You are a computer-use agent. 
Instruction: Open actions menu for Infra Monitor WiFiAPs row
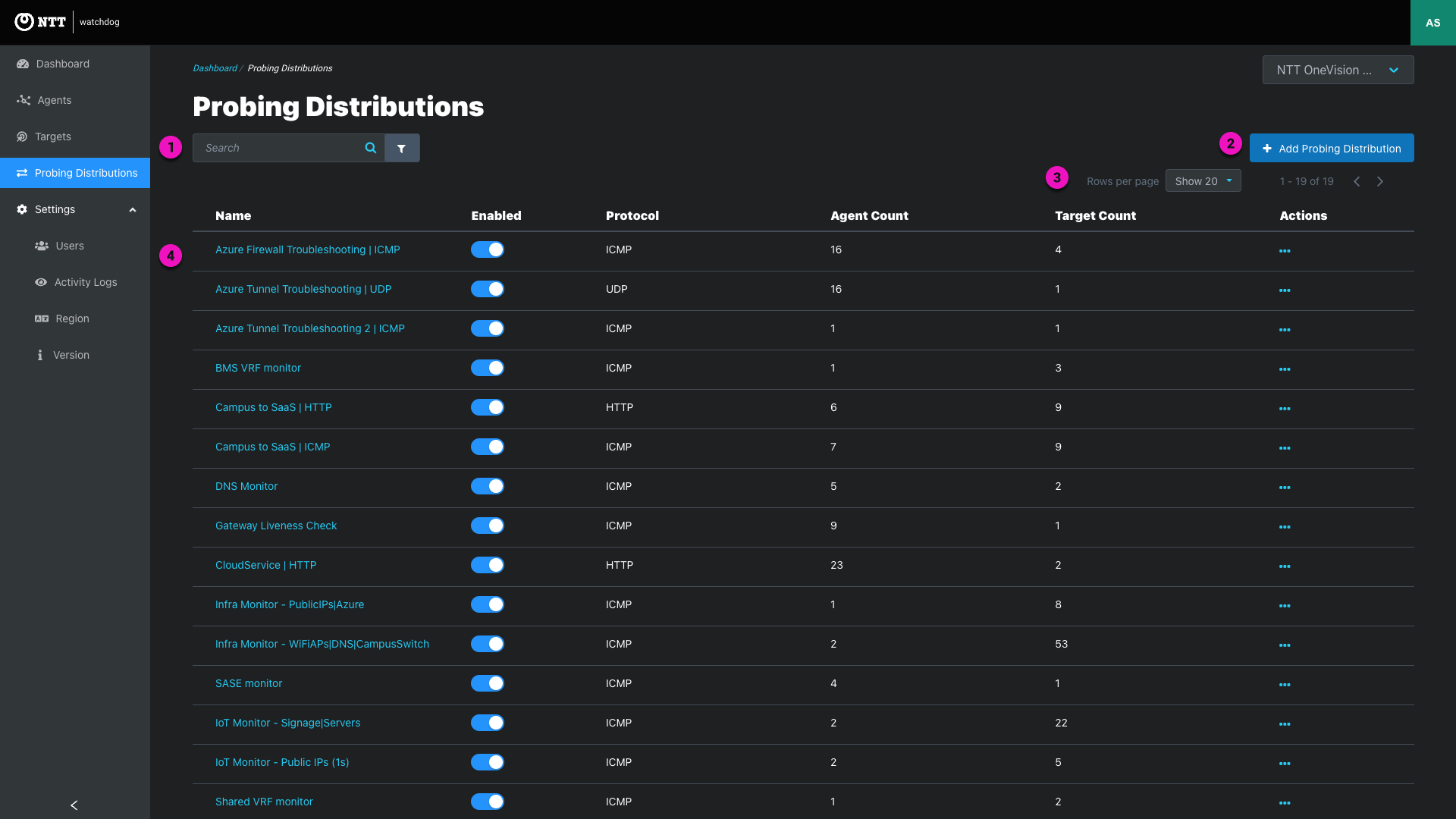(x=1285, y=645)
